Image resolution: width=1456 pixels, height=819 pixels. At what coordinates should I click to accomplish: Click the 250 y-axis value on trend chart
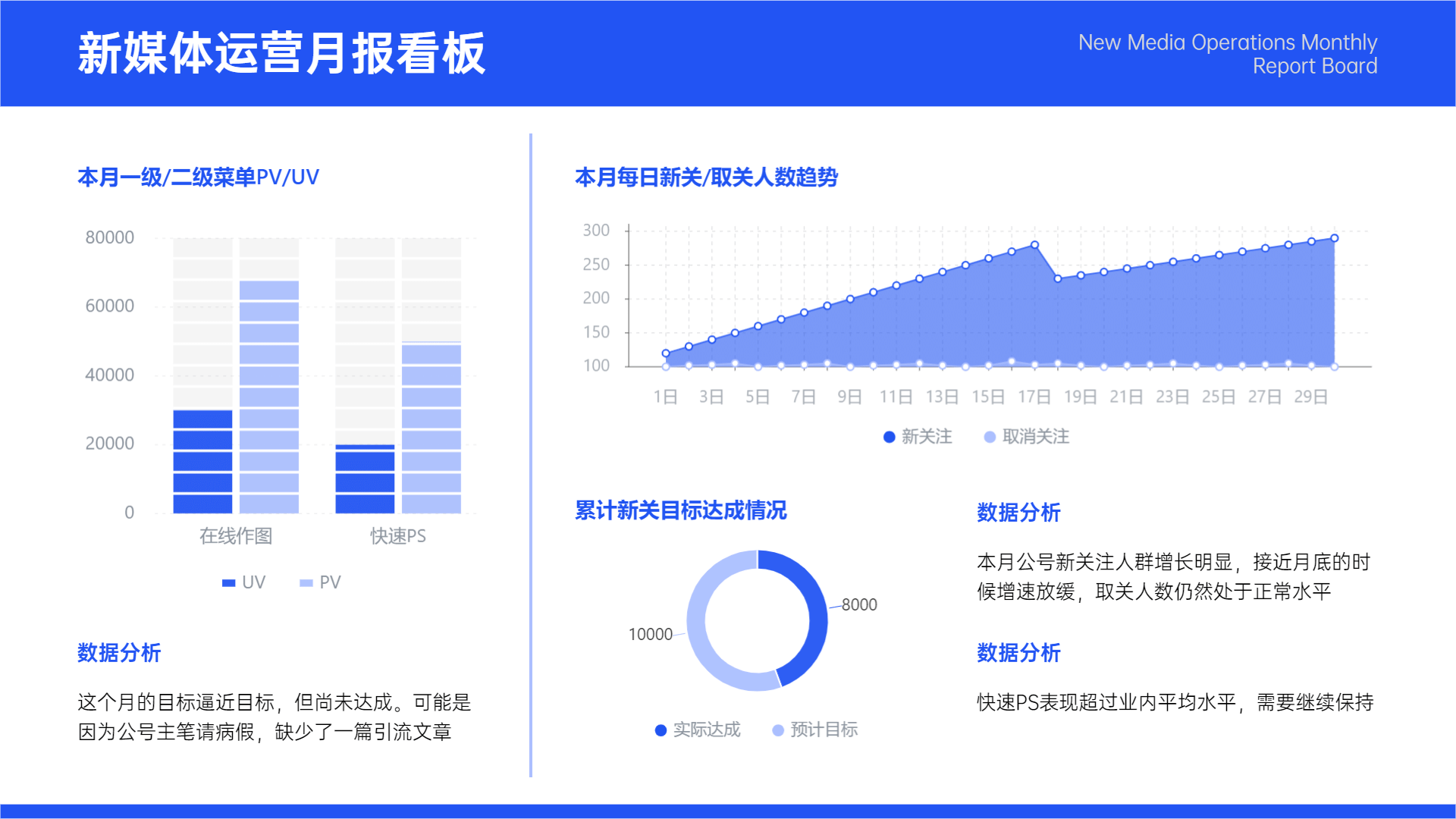point(596,265)
